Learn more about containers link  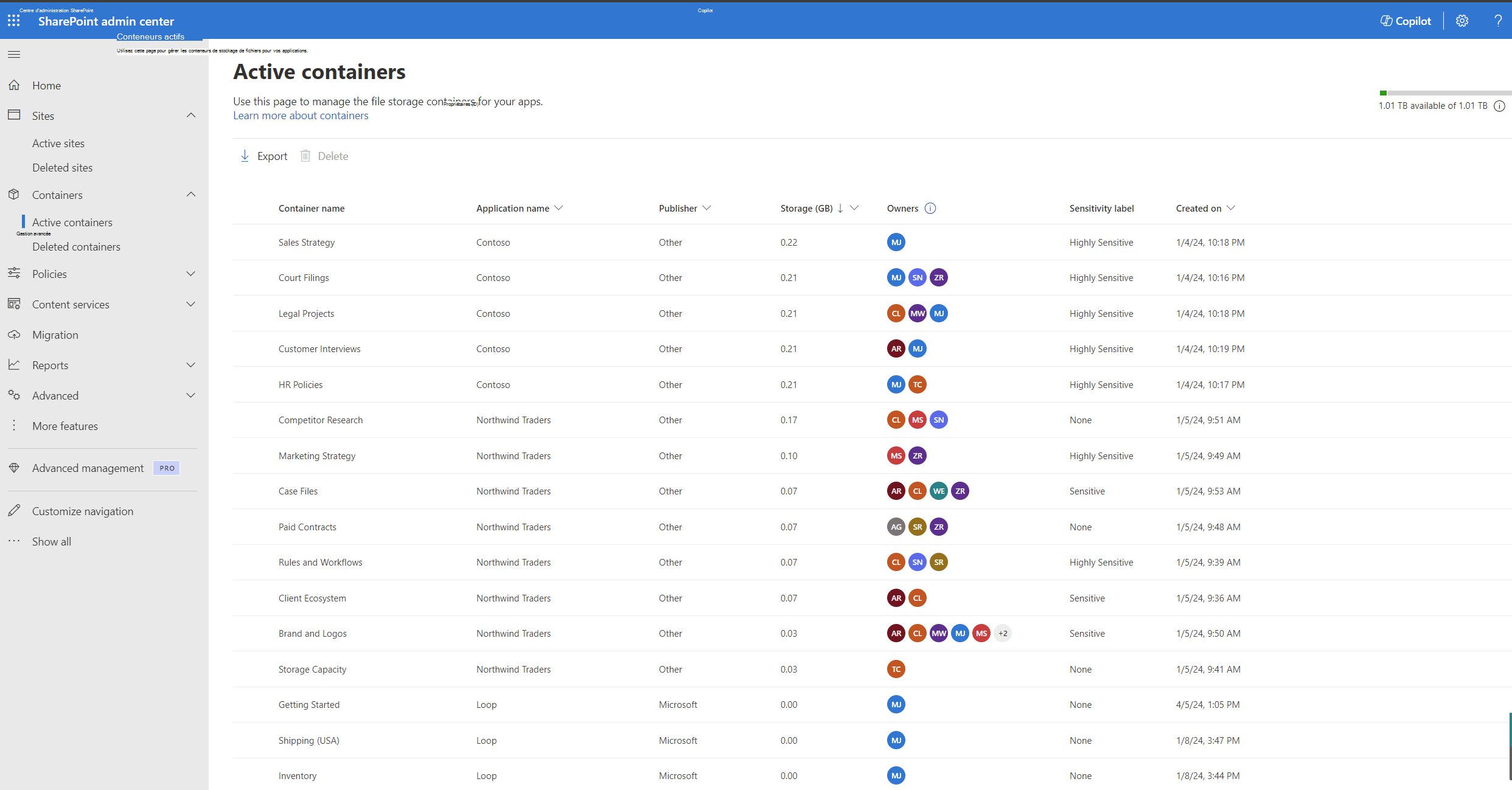click(300, 115)
